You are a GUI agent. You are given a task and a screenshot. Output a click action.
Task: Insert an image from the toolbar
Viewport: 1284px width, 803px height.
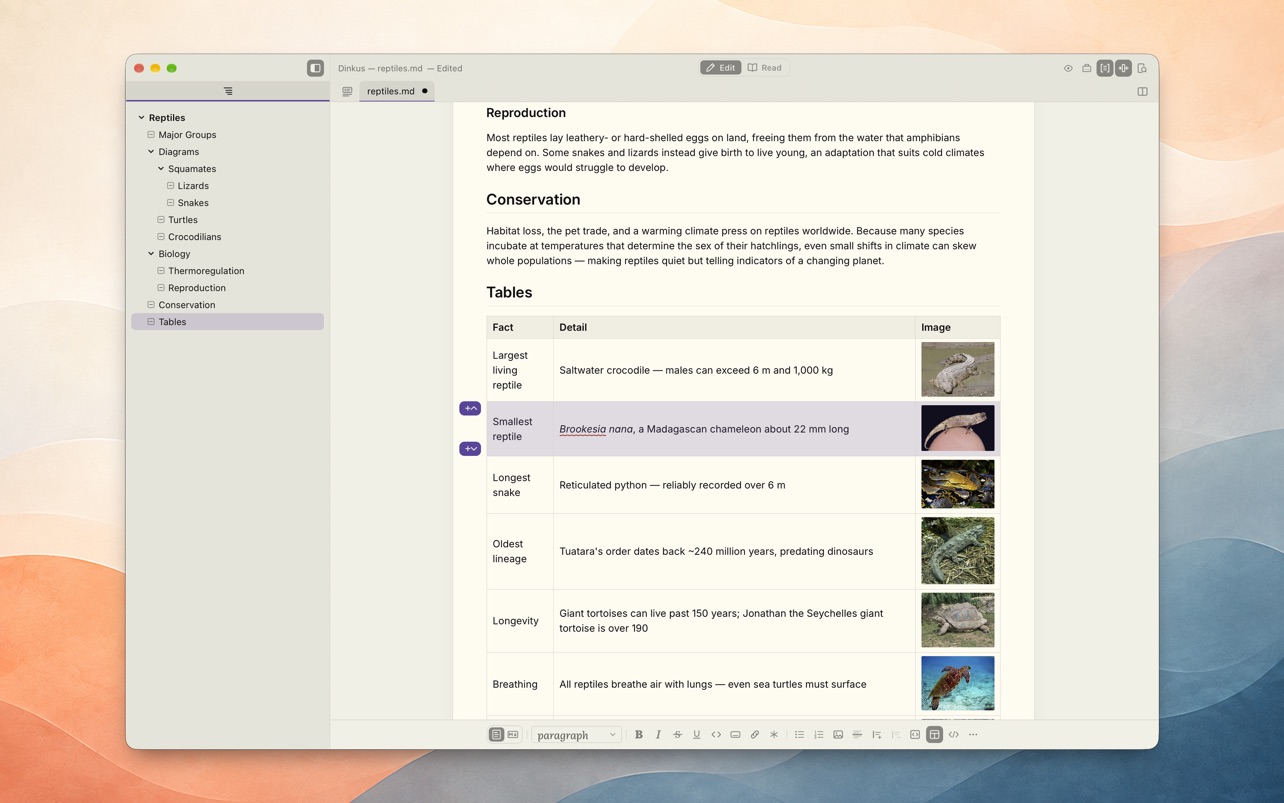pos(838,735)
